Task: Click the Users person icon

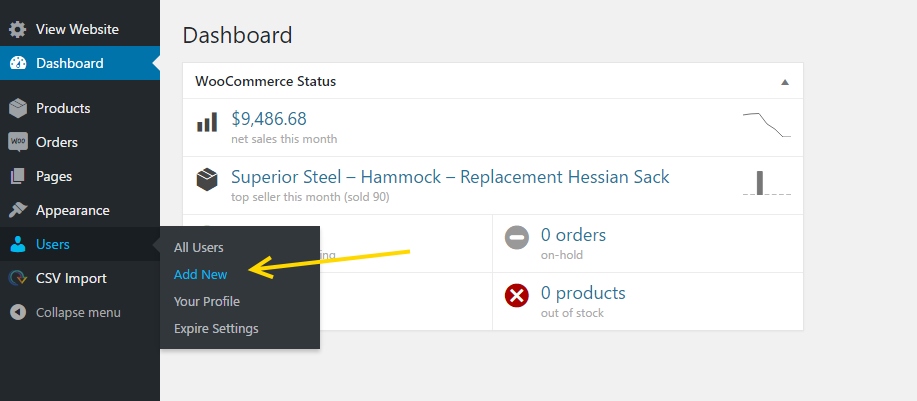Action: (18, 244)
